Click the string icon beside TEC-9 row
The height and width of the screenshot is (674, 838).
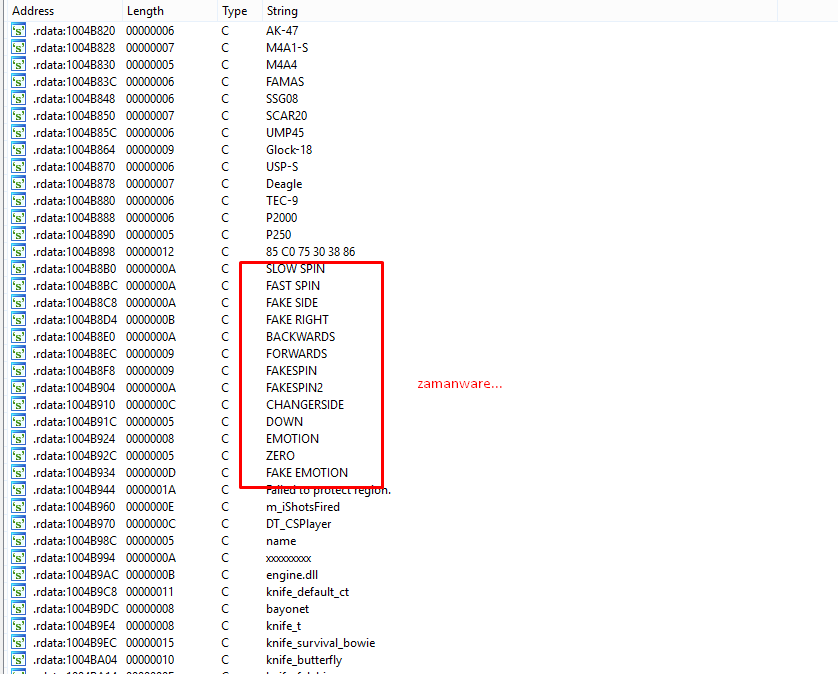(x=18, y=201)
